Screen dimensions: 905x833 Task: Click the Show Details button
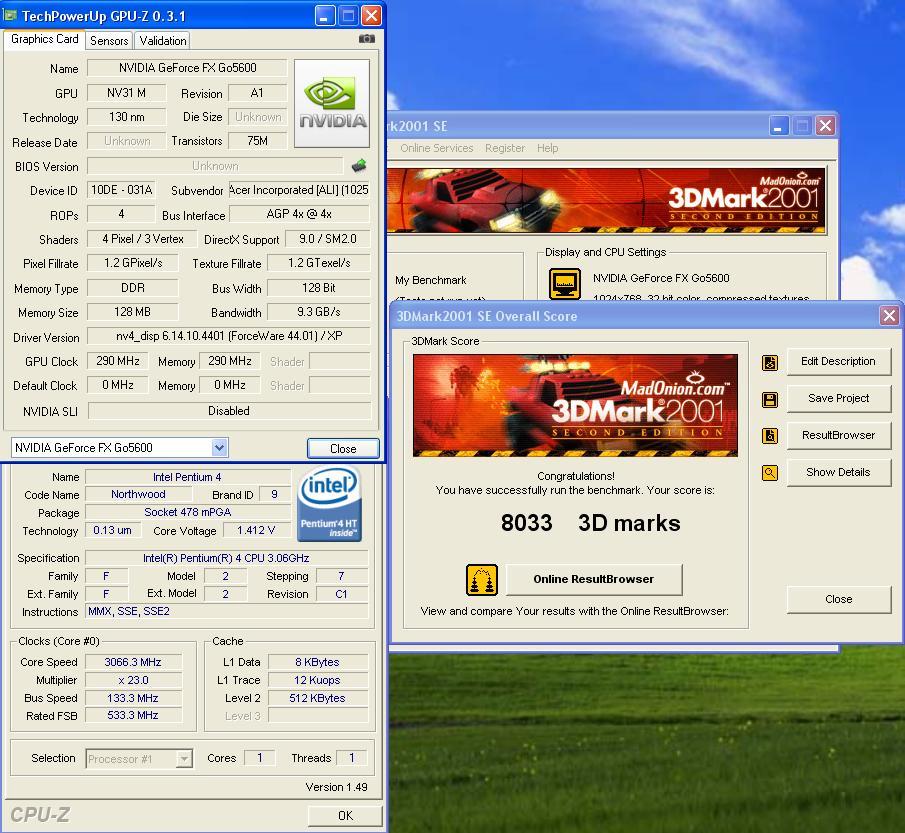[x=838, y=472]
